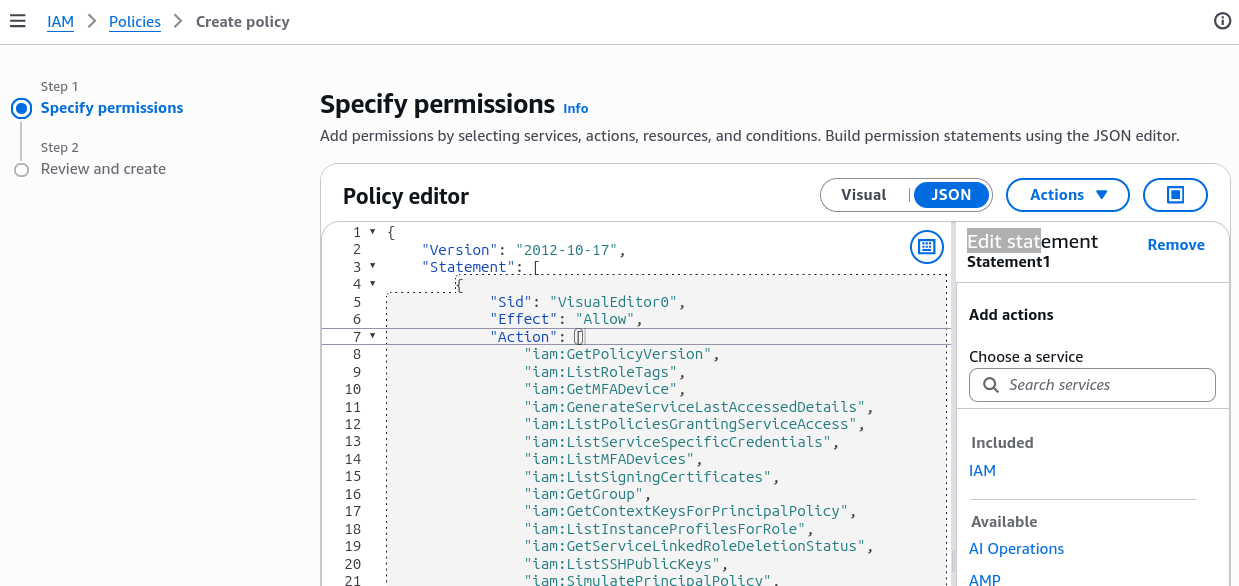The width and height of the screenshot is (1239, 586).
Task: Select AMP available service
Action: coord(985,579)
